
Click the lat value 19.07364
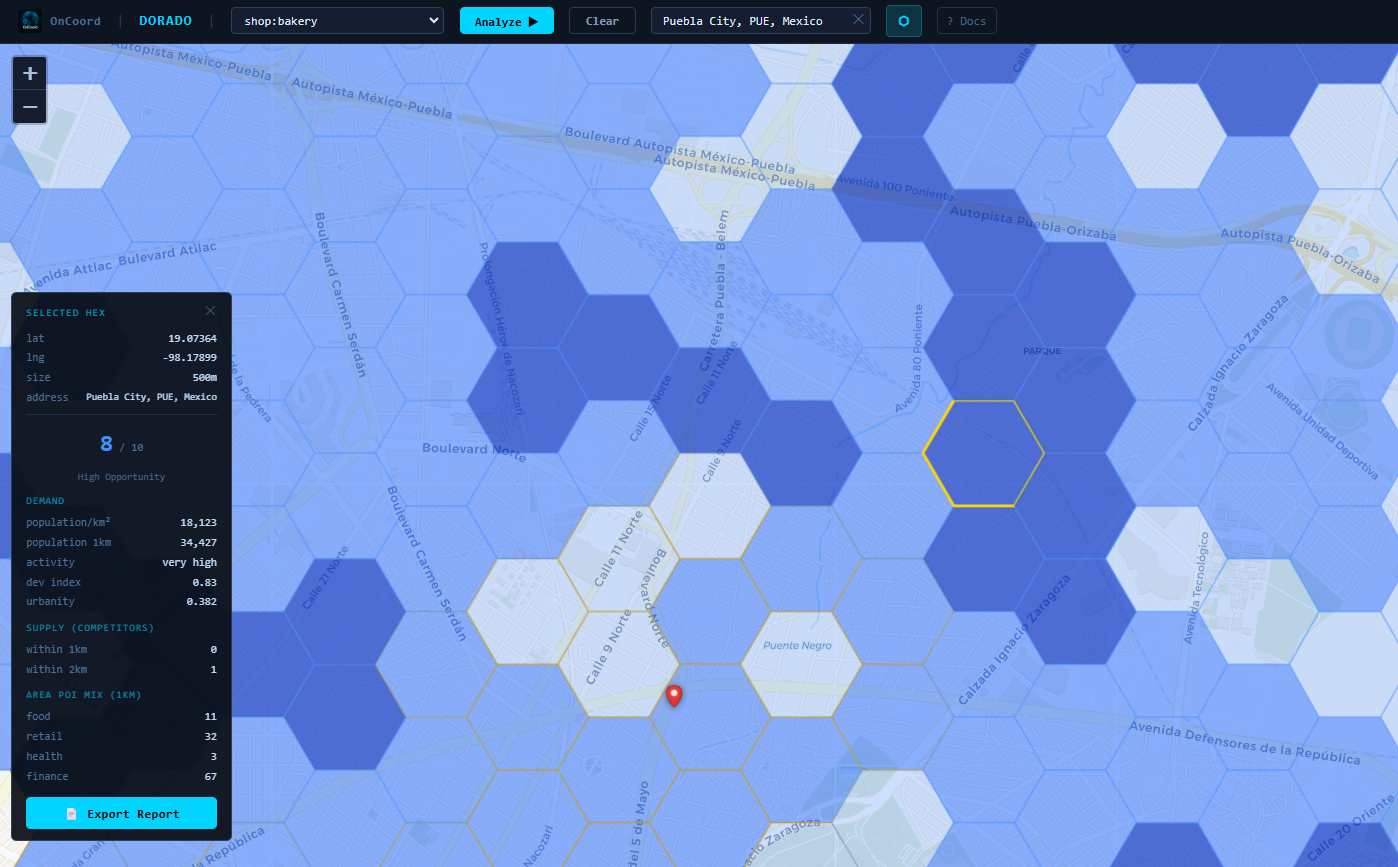pyautogui.click(x=192, y=338)
